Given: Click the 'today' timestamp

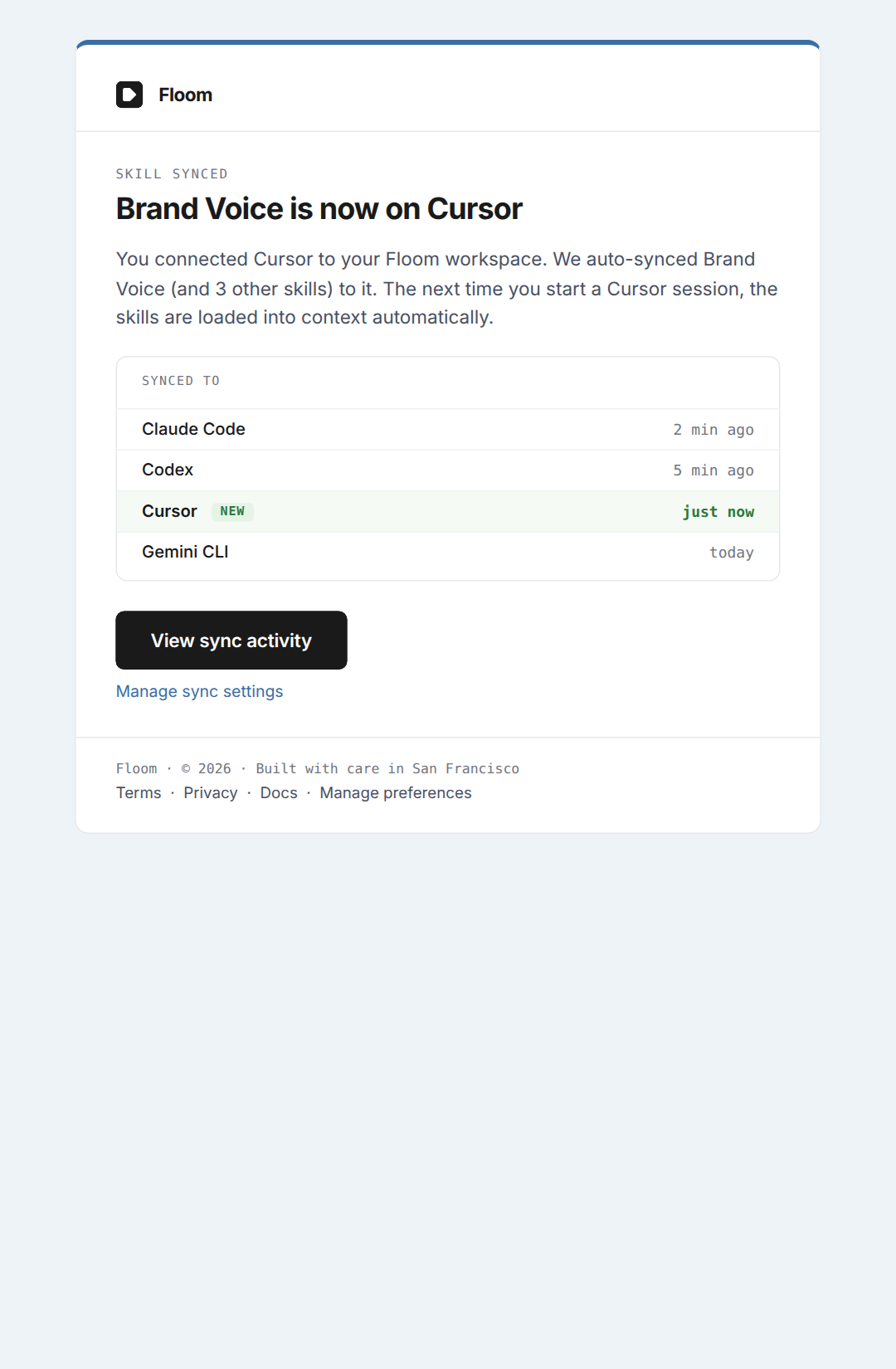Looking at the screenshot, I should point(732,553).
